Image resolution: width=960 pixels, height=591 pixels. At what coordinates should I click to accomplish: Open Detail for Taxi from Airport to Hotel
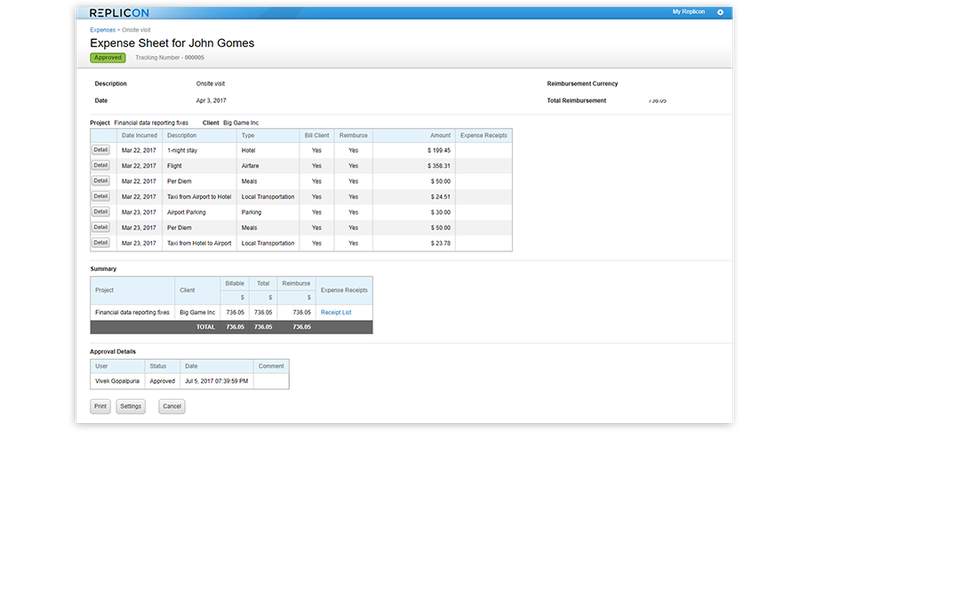click(100, 197)
